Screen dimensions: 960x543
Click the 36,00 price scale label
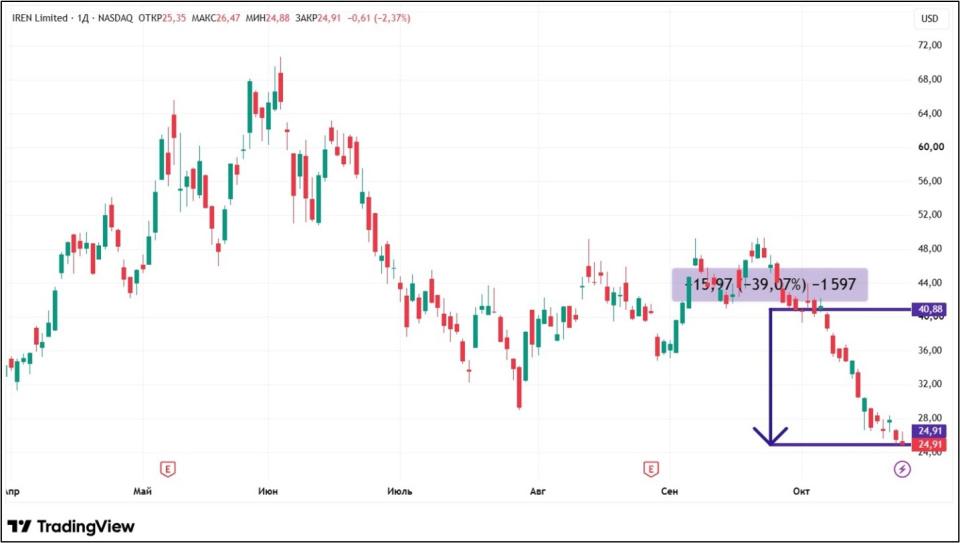[x=929, y=350]
